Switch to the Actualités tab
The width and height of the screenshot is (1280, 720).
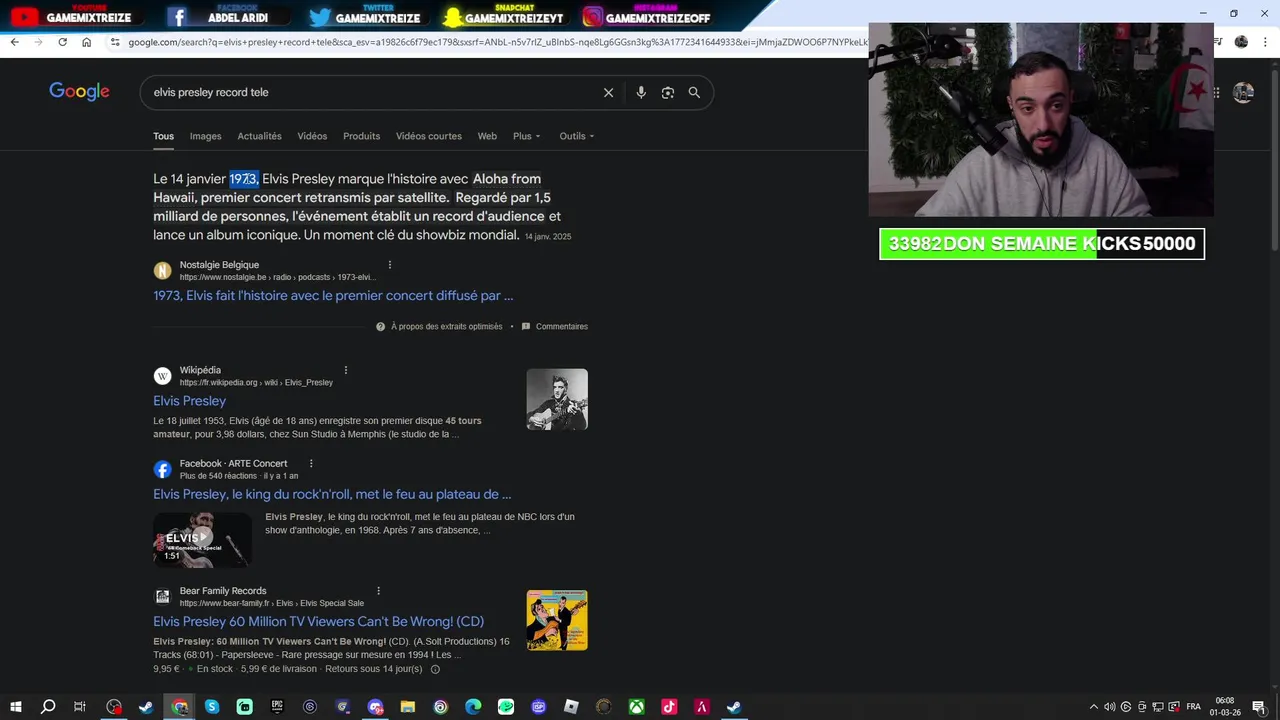coord(259,136)
